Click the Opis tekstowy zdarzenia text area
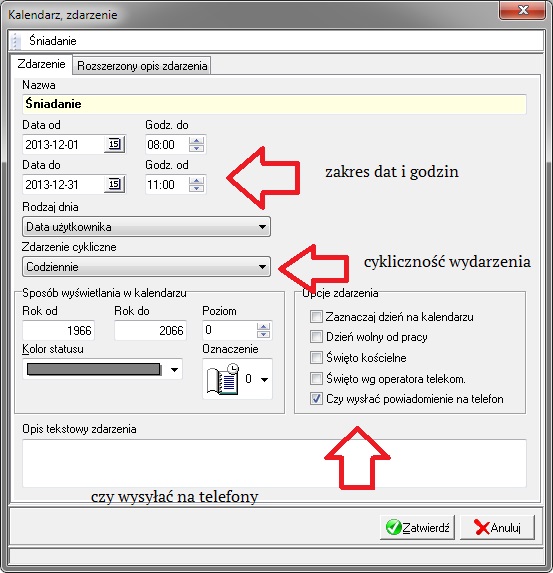Screen dimensions: 553x573 click(274, 463)
